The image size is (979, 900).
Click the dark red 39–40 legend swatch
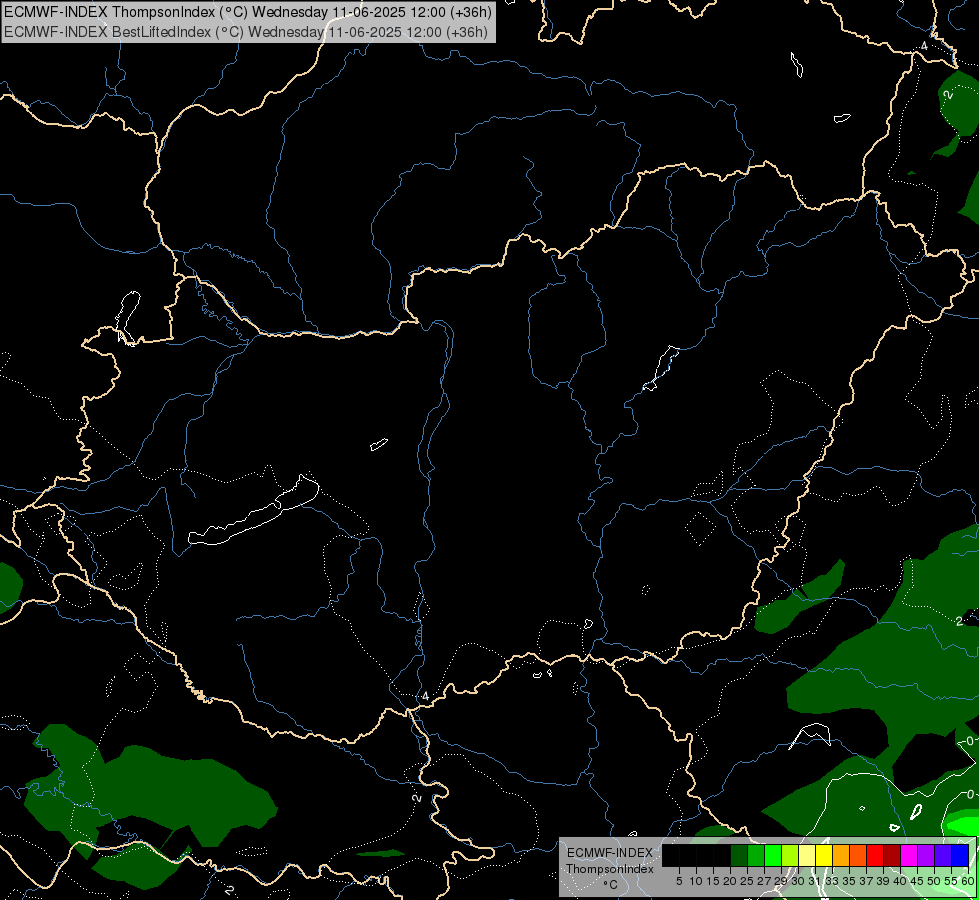892,855
